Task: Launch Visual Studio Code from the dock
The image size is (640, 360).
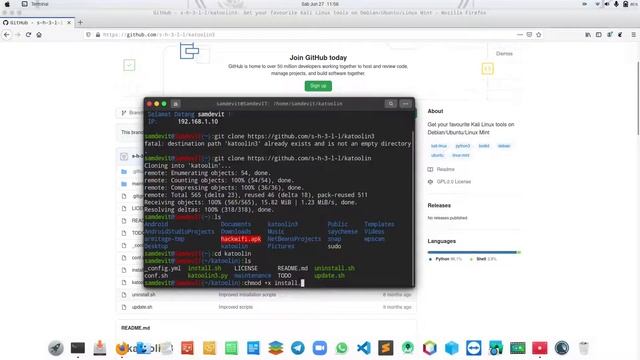Action: pos(364,348)
